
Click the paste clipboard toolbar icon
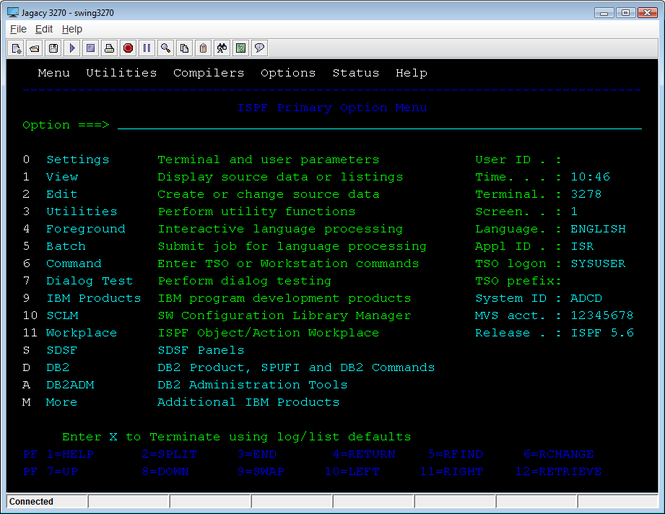tap(203, 48)
